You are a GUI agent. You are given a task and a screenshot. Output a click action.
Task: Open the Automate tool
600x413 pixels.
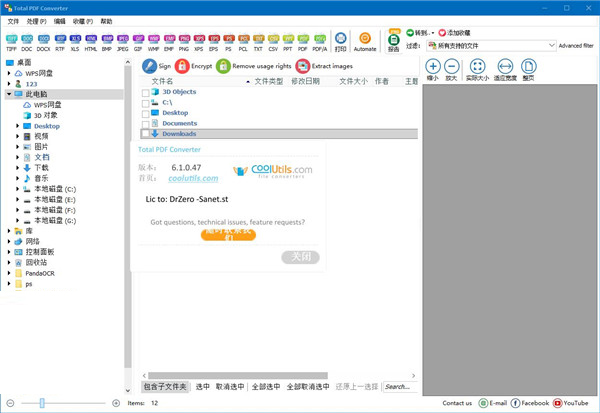365,42
